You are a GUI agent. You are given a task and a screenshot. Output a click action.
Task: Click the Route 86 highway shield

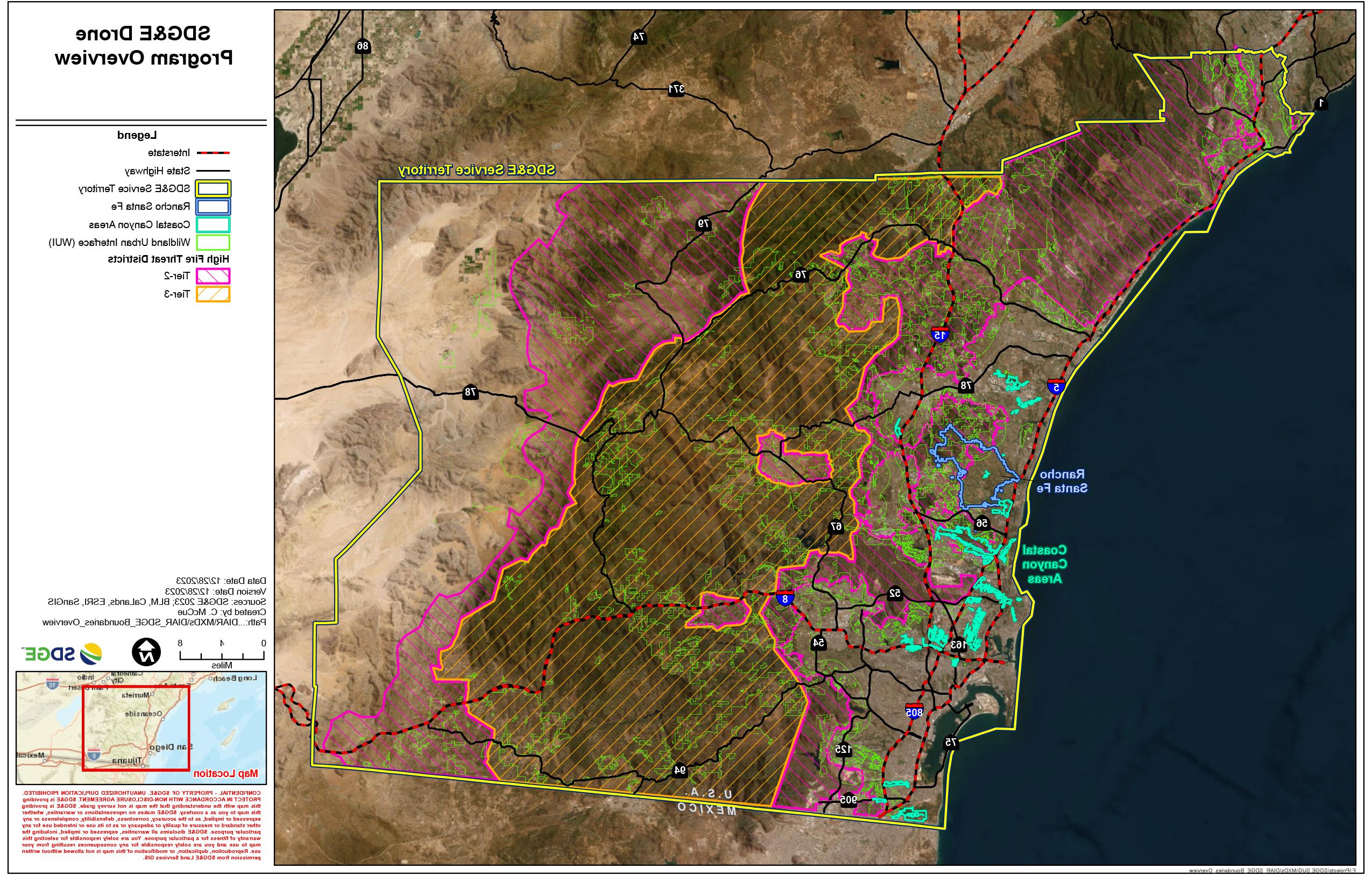click(363, 46)
